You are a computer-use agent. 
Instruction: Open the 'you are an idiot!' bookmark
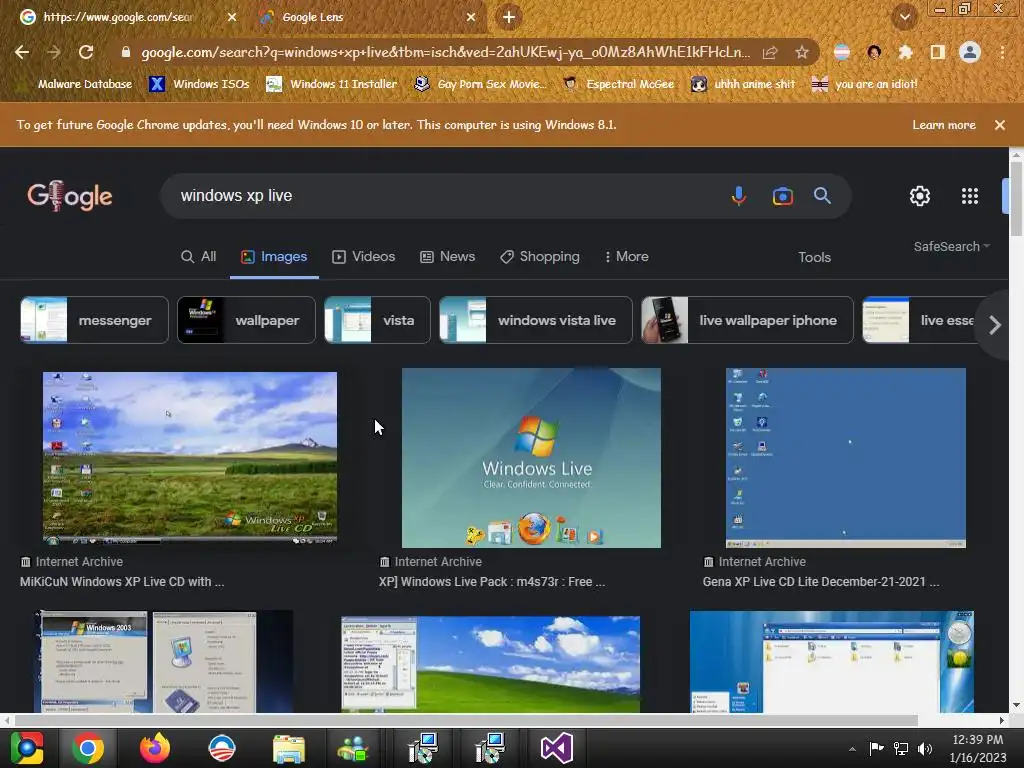864,84
